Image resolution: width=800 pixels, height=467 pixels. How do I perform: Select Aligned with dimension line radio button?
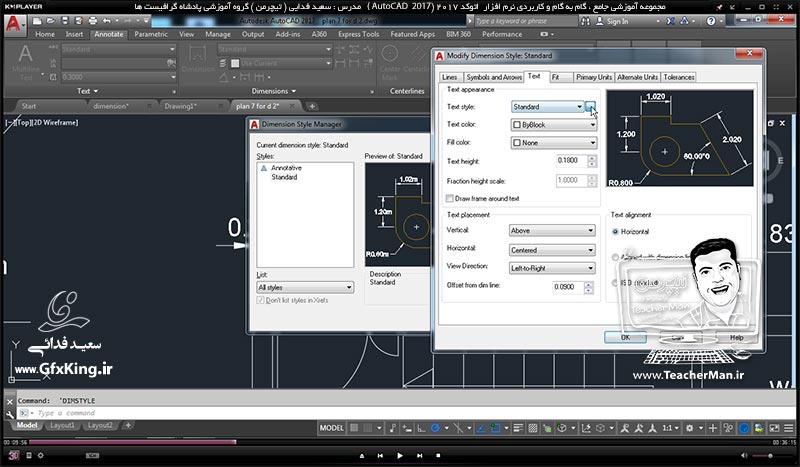[x=615, y=257]
